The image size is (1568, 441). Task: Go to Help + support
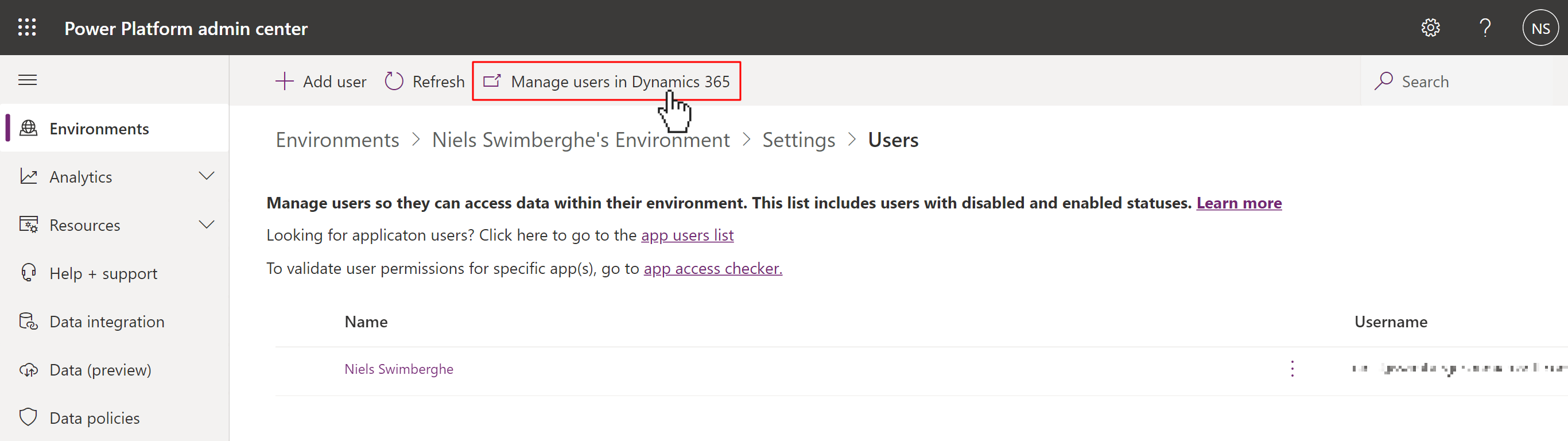pos(114,273)
